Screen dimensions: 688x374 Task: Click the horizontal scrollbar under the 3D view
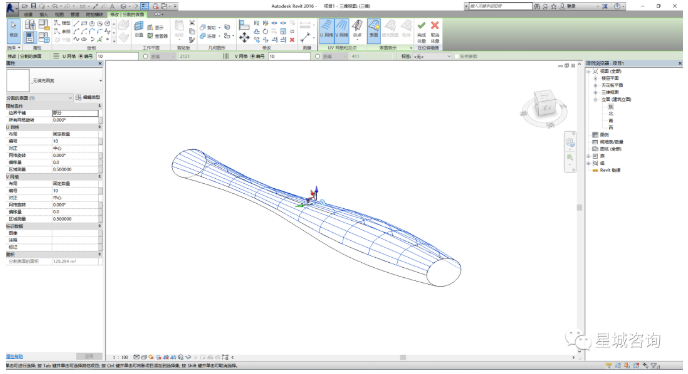tap(403, 357)
